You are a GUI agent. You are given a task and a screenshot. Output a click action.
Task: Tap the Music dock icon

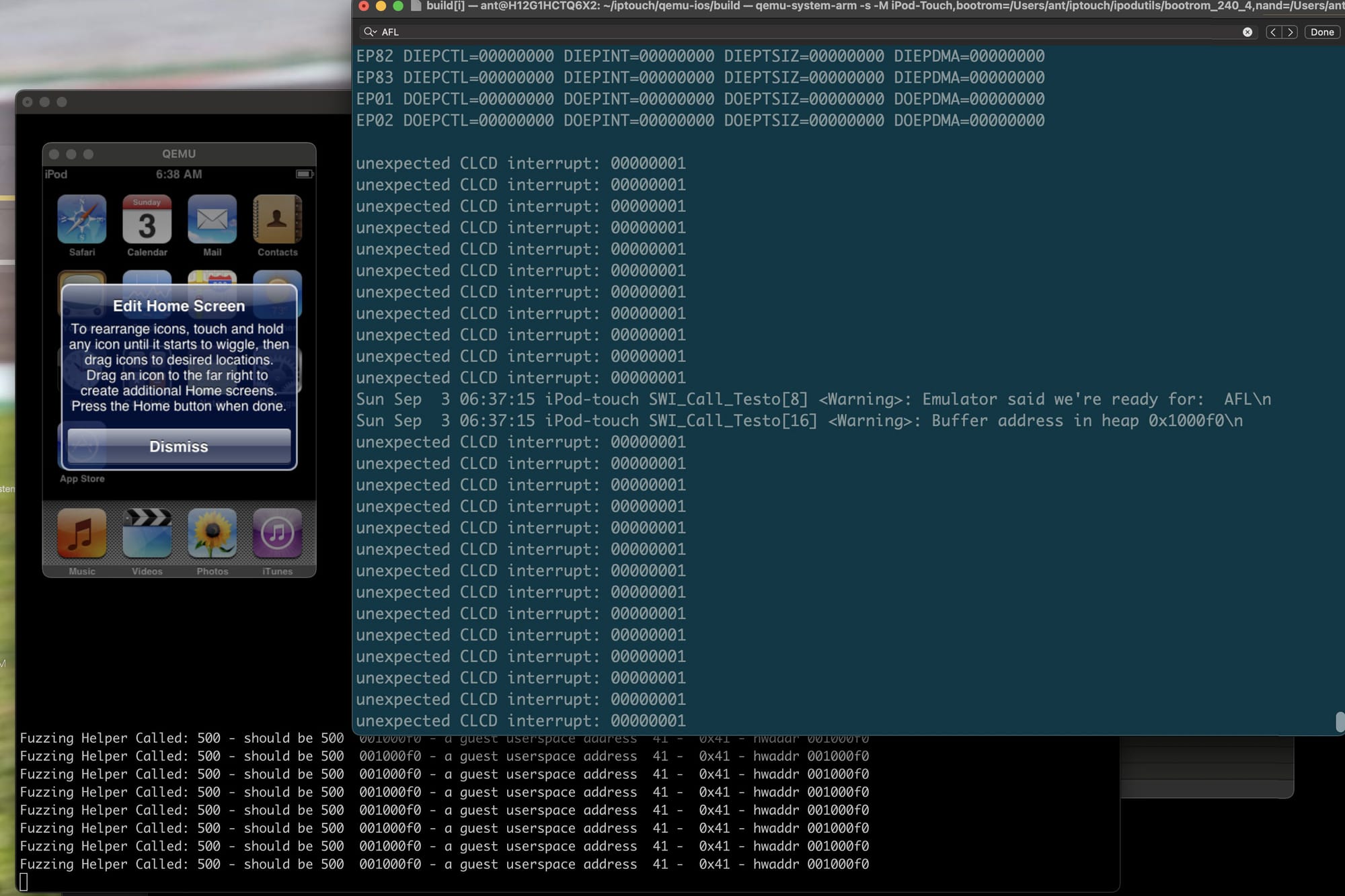tap(81, 534)
